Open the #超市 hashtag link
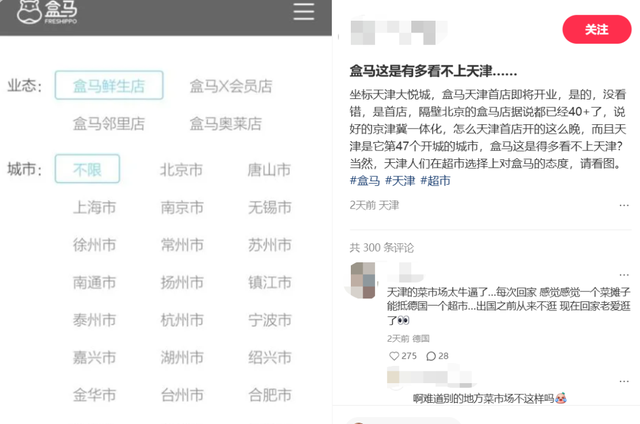This screenshot has height=424, width=640. [436, 180]
